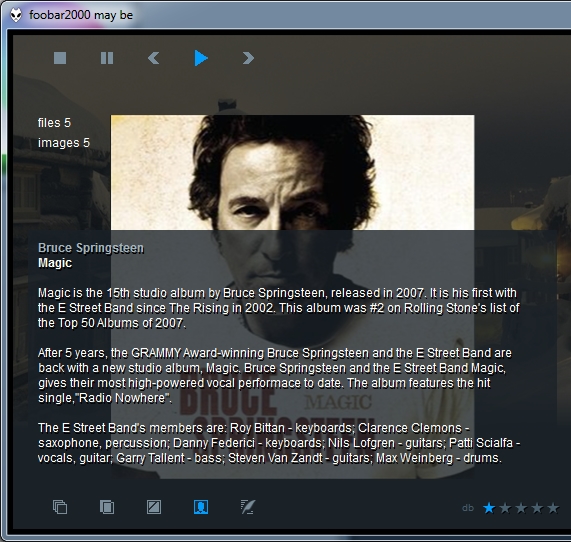Pause the current track
The height and width of the screenshot is (542, 571).
[107, 58]
